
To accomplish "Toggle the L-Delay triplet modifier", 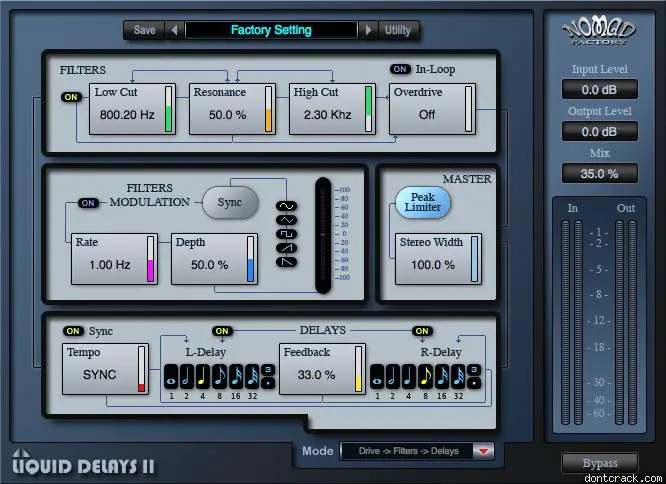I will click(268, 370).
